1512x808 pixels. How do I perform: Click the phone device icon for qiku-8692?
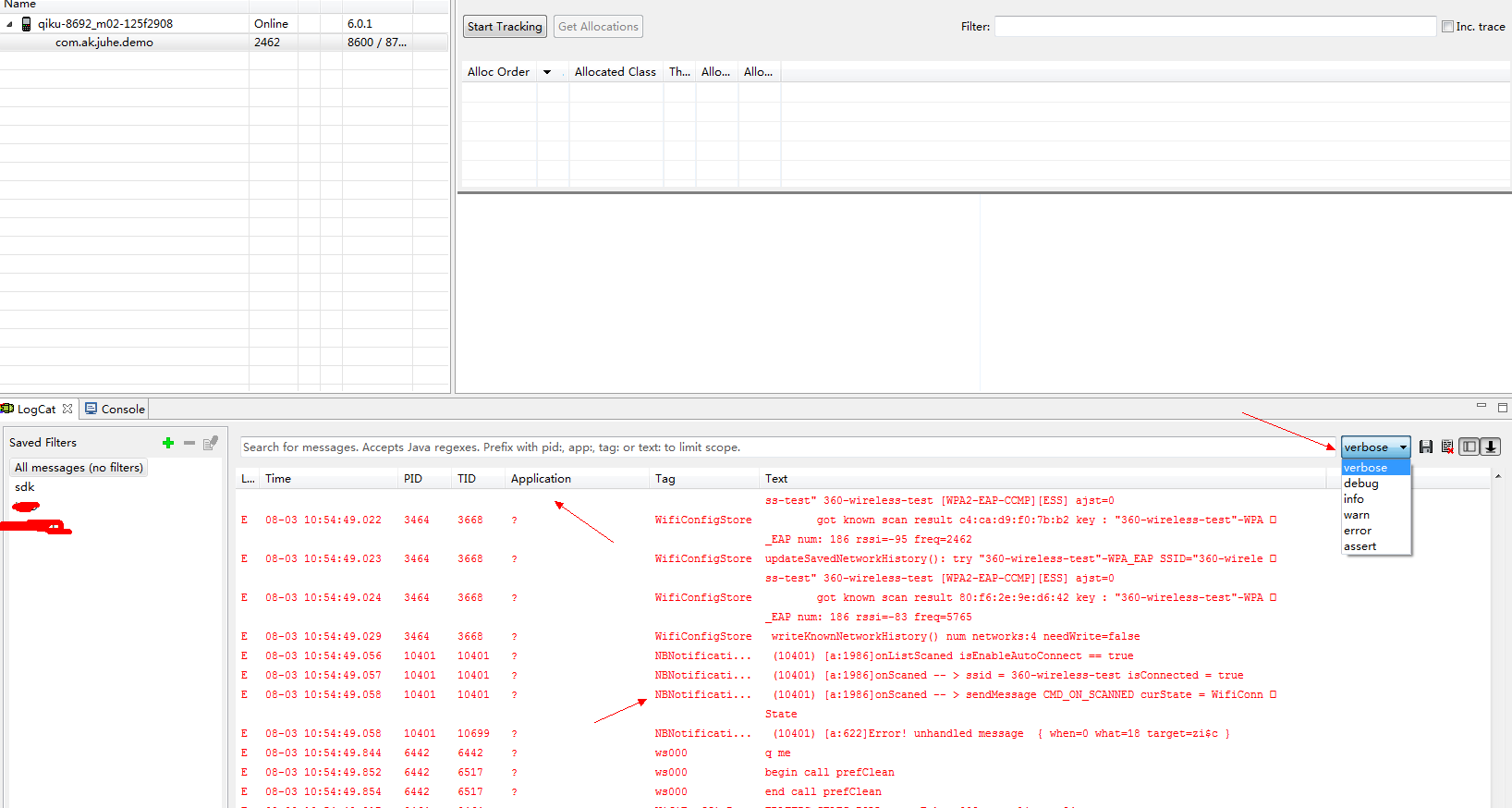click(27, 24)
